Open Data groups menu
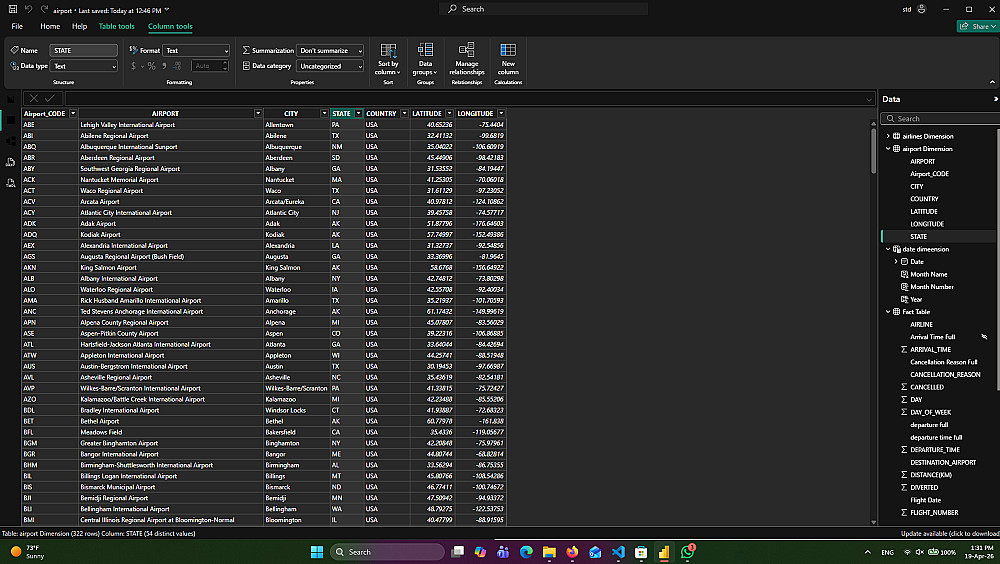The image size is (1000, 564). pos(425,59)
